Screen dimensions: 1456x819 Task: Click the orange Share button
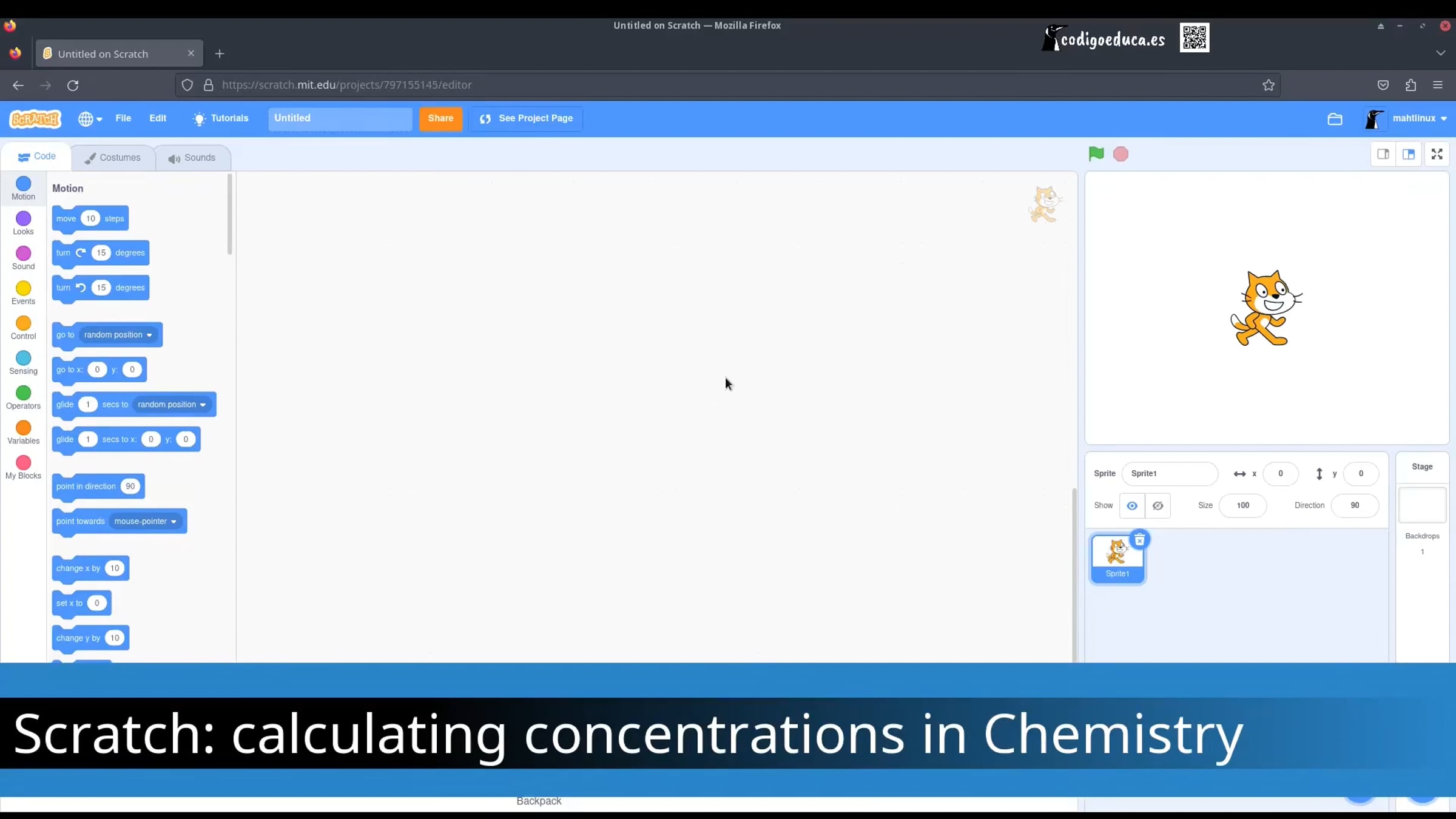(440, 118)
